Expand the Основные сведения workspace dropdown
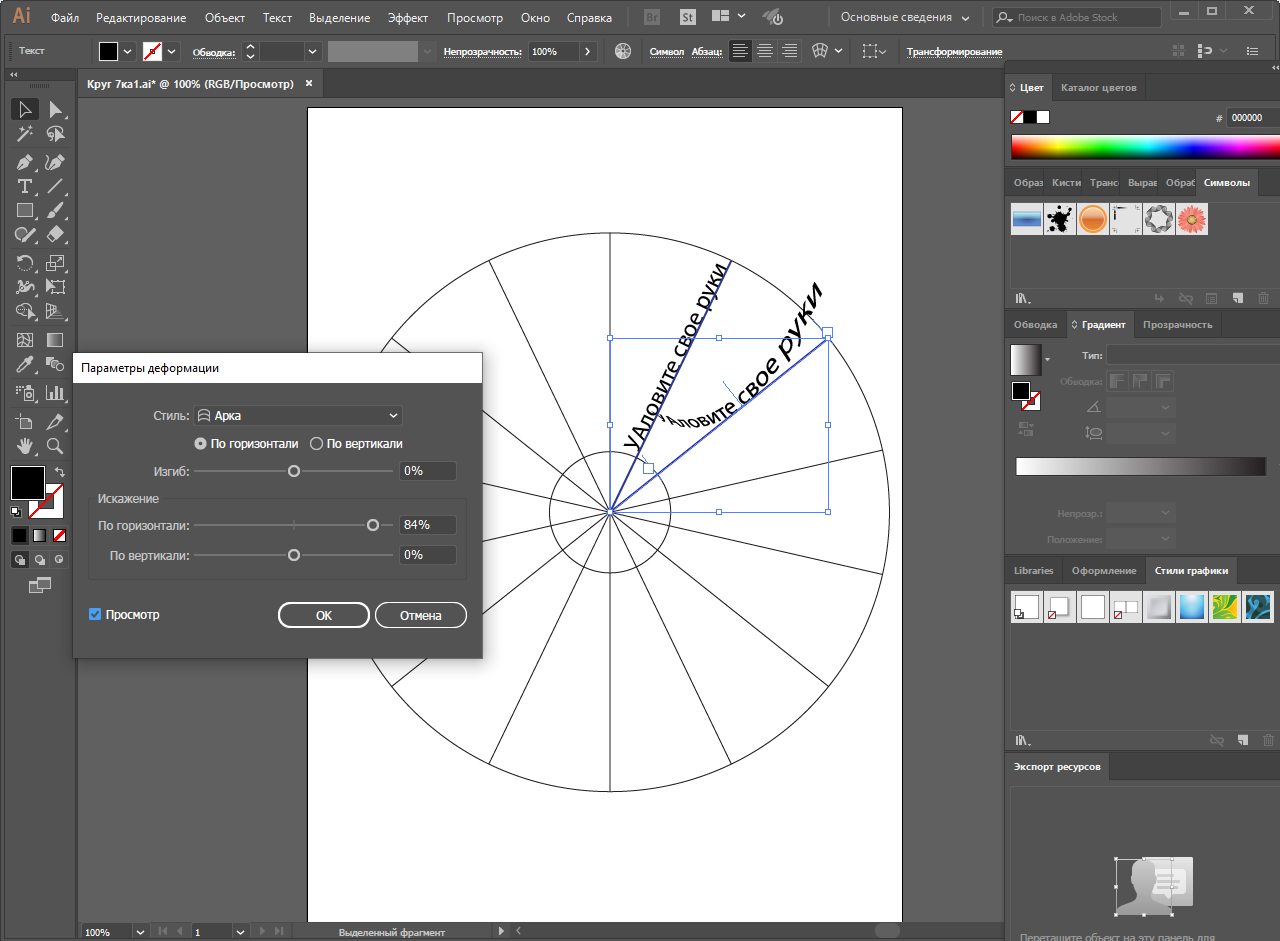 906,18
